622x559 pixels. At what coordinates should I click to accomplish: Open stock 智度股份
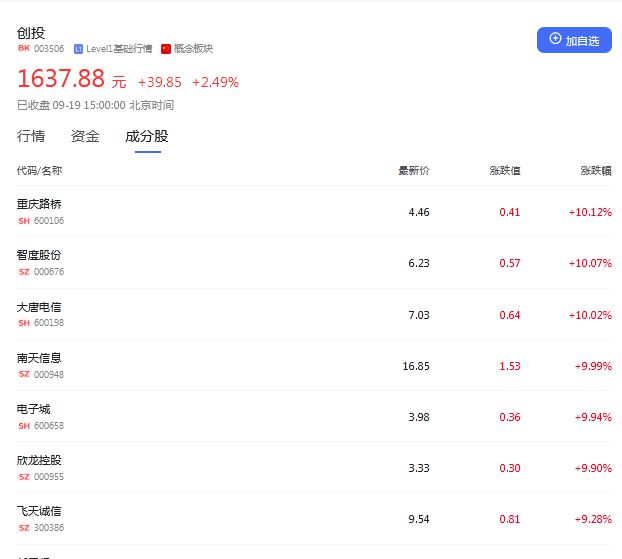[x=39, y=255]
